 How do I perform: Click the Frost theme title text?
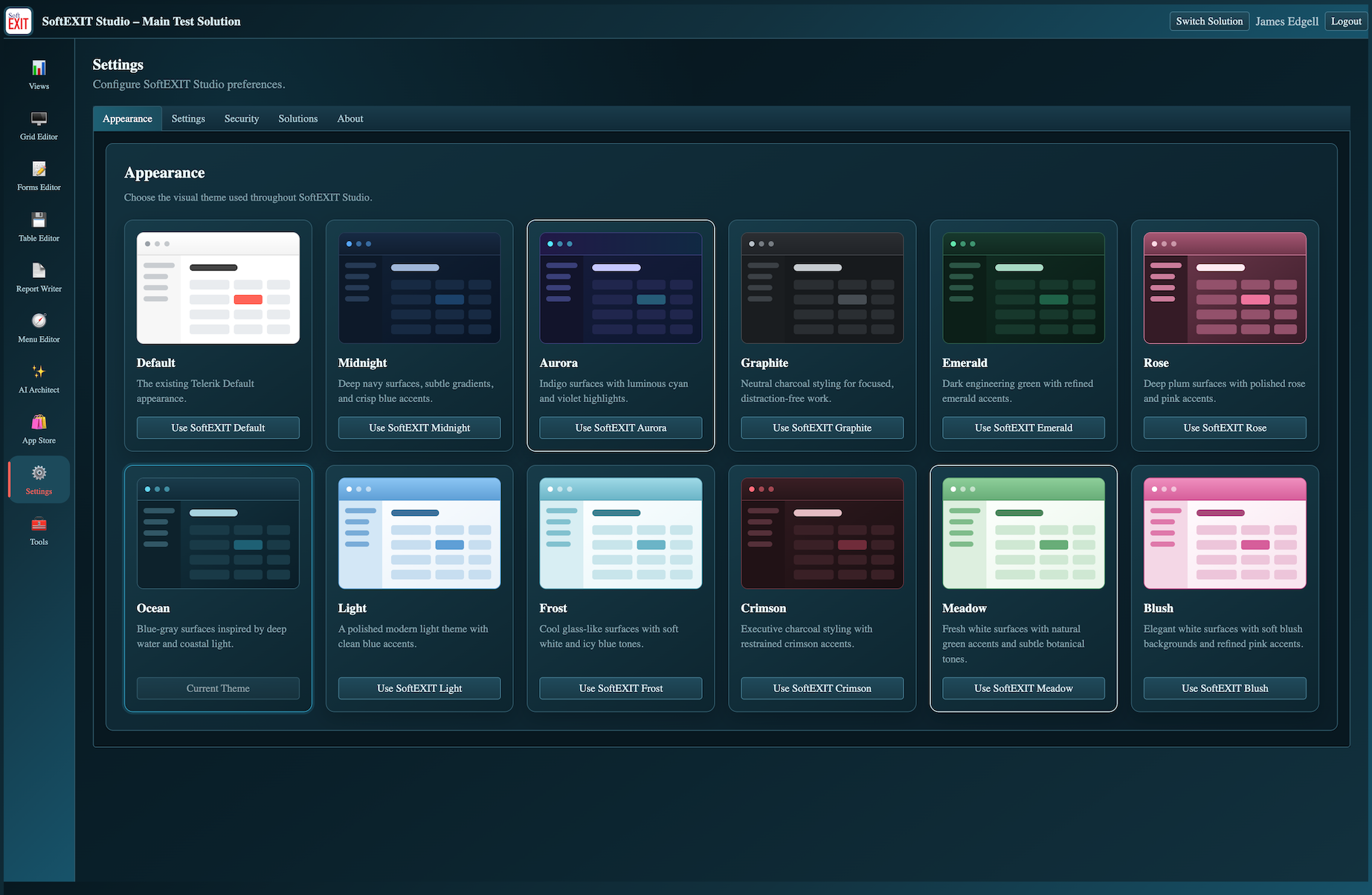click(x=553, y=608)
